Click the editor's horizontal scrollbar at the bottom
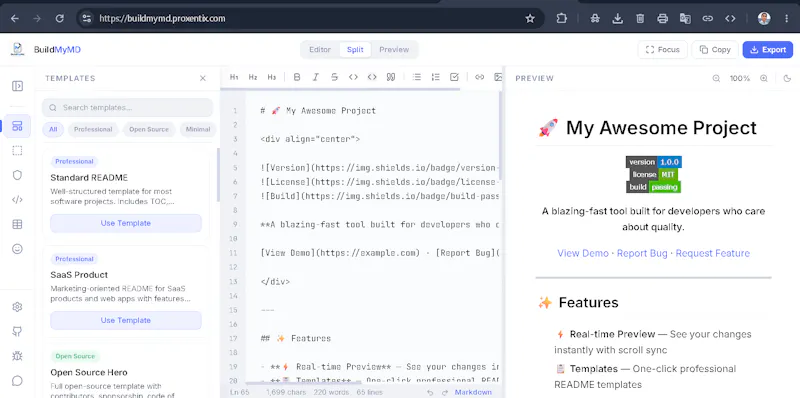The height and width of the screenshot is (398, 800). (303, 383)
